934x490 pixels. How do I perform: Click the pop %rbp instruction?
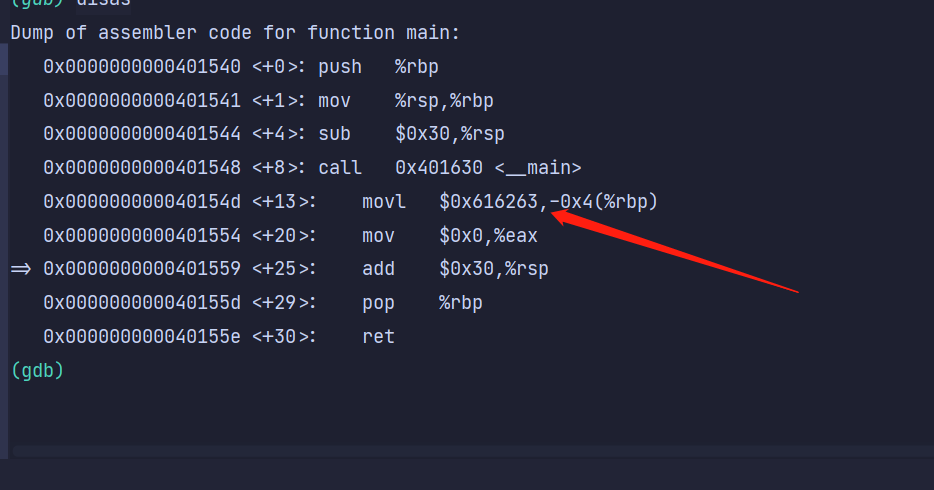[422, 302]
